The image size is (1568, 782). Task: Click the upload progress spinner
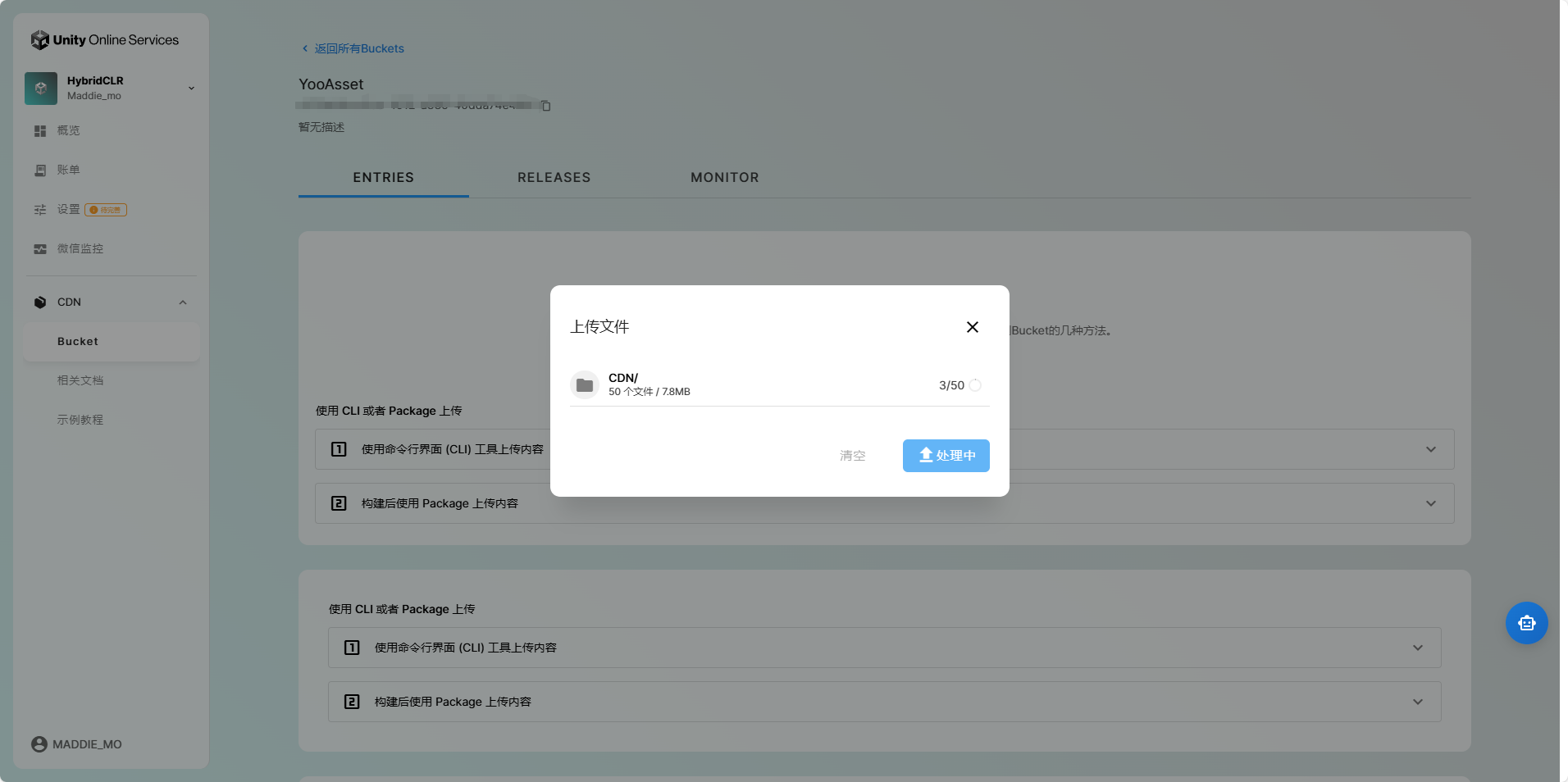975,385
